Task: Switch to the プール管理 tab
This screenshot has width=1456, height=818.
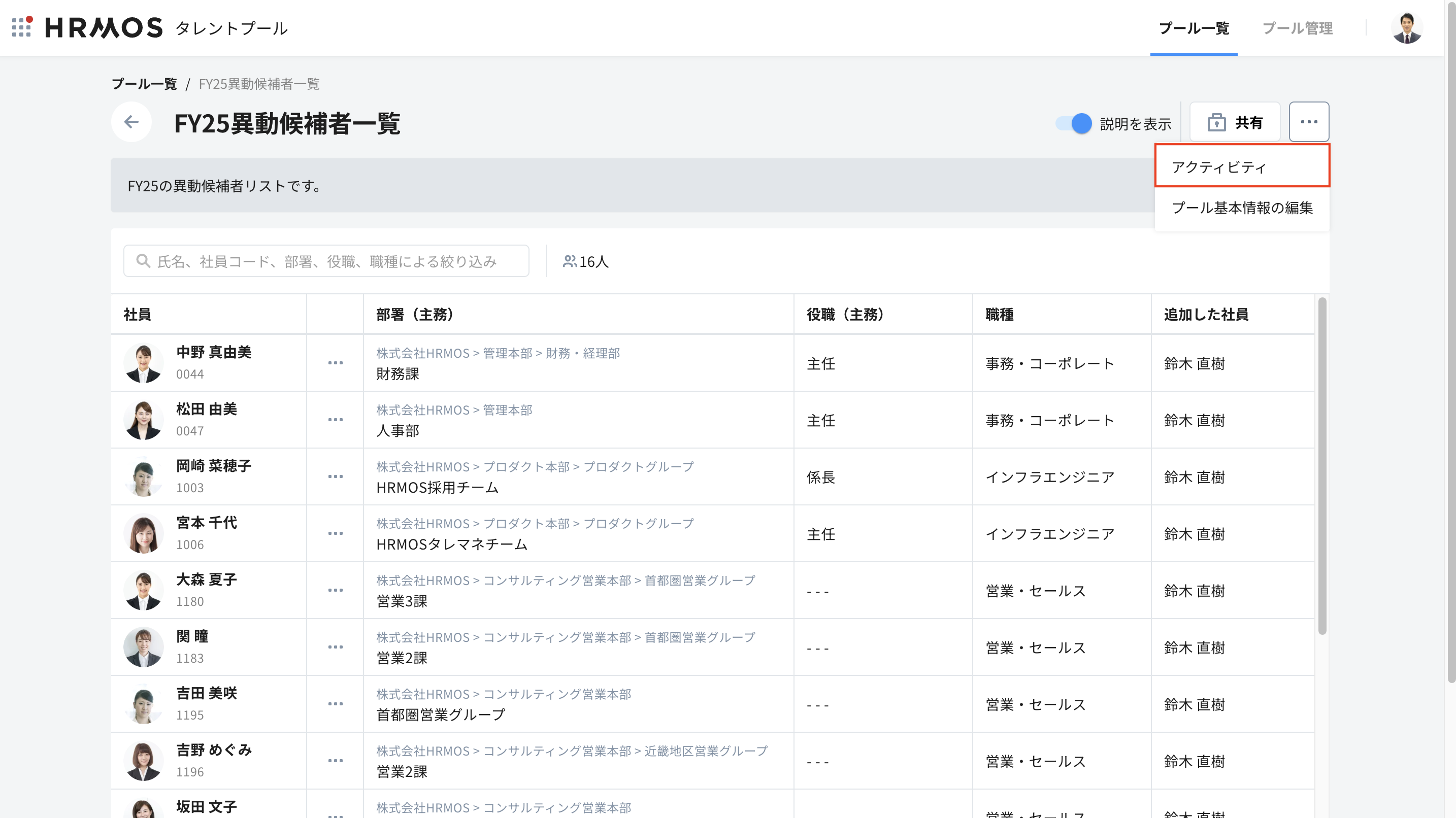Action: point(1297,28)
